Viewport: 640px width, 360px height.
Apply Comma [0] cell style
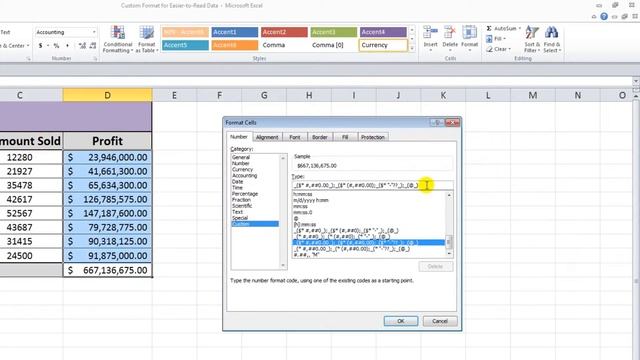pyautogui.click(x=333, y=45)
